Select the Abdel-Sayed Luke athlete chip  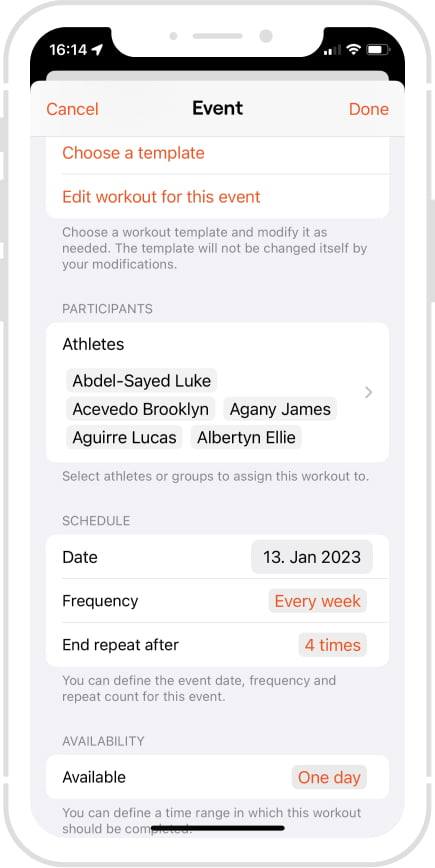tap(142, 381)
